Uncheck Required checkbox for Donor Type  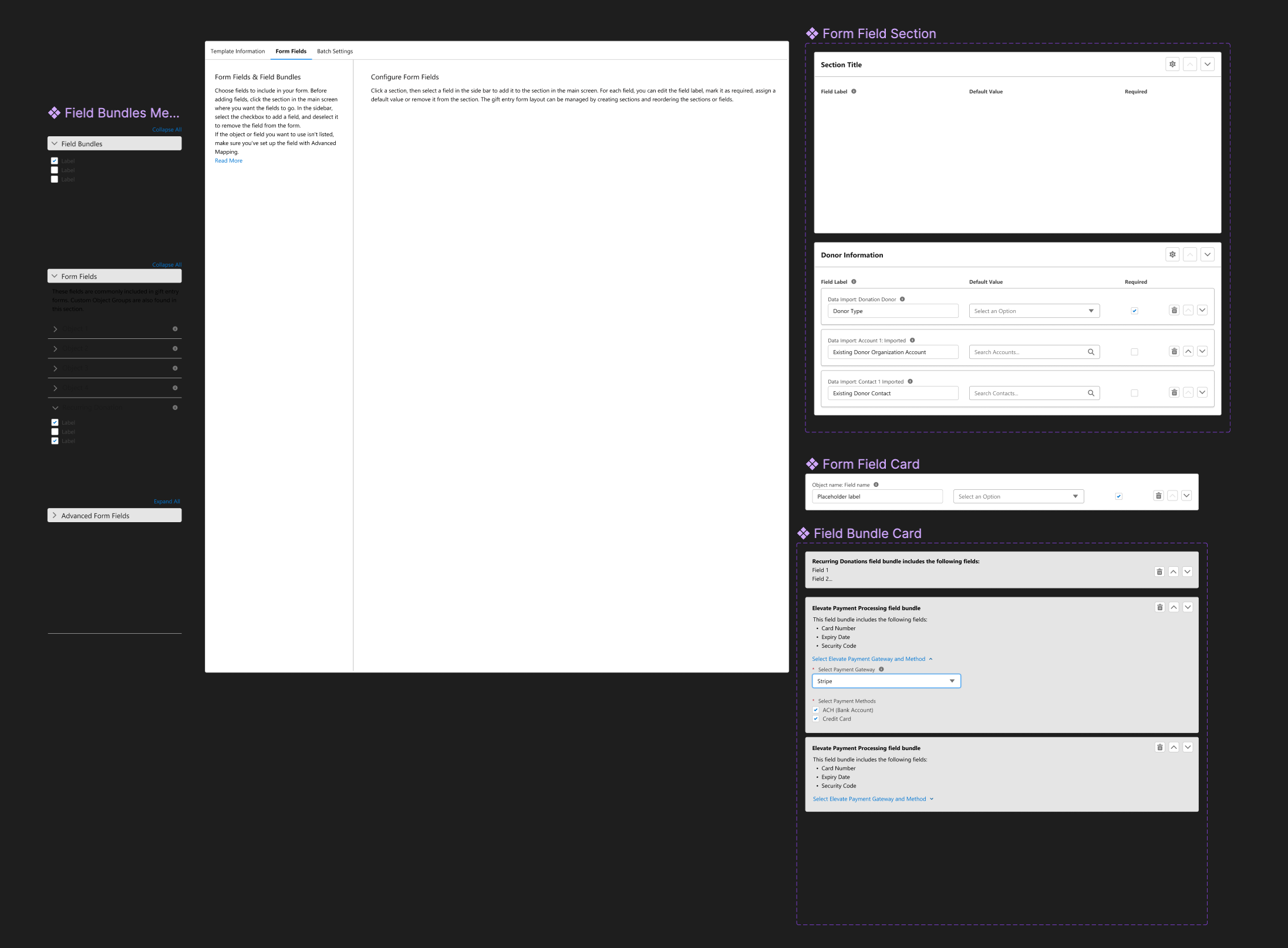coord(1134,311)
